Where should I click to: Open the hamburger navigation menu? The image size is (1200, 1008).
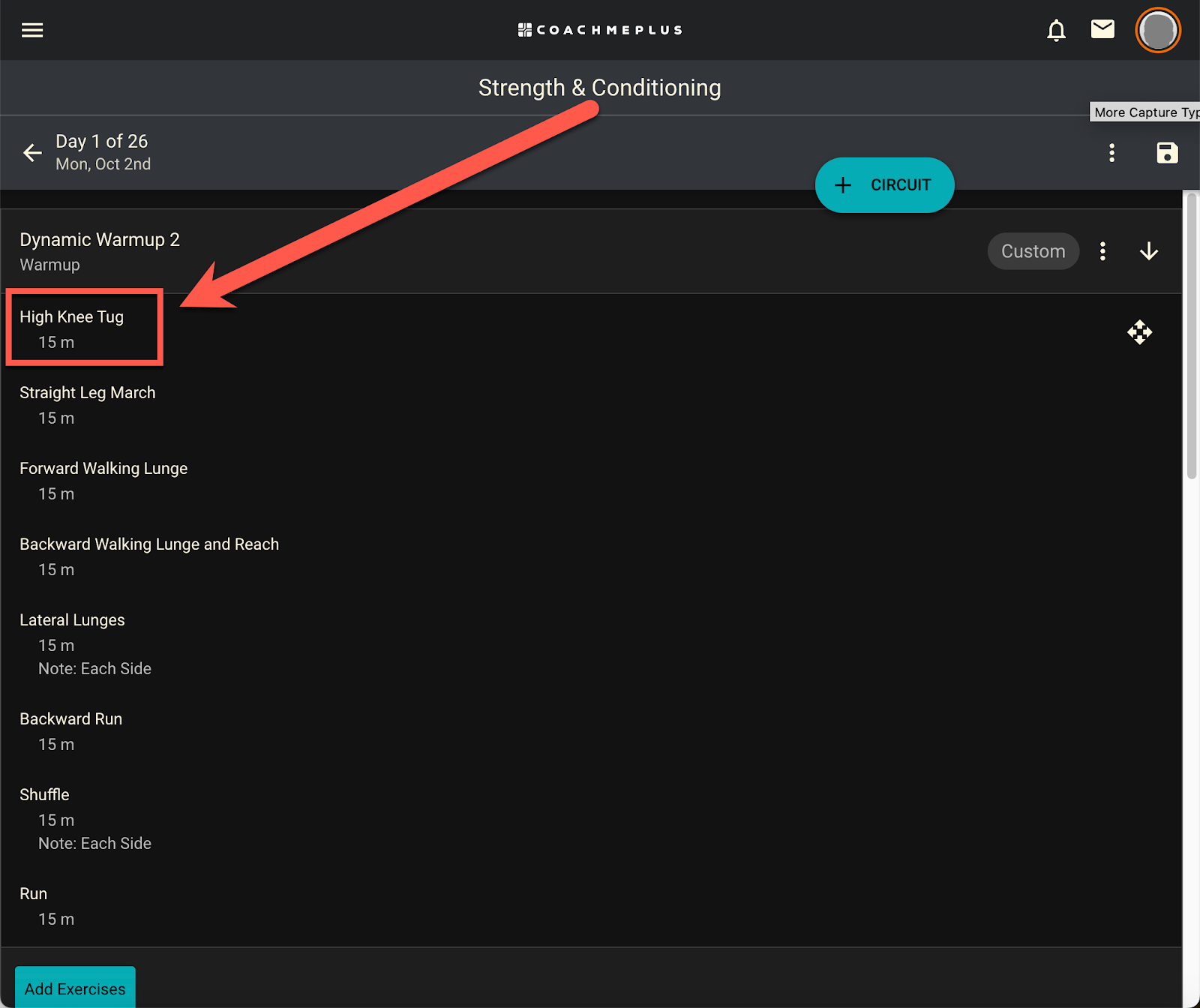[32, 30]
